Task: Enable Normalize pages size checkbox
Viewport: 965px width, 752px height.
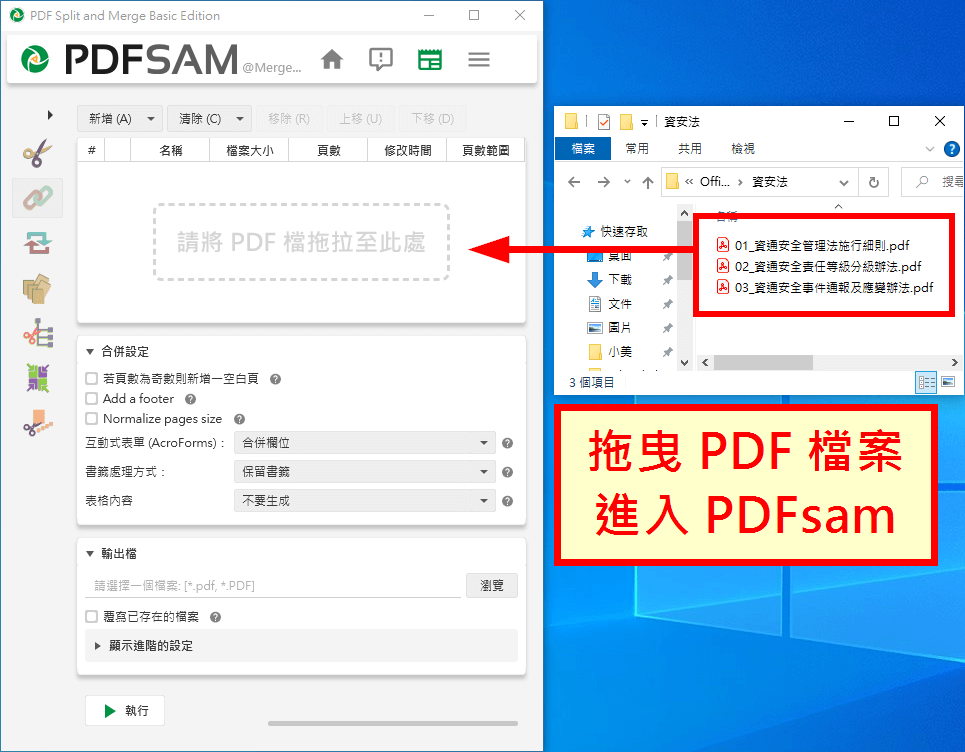Action: coord(92,418)
